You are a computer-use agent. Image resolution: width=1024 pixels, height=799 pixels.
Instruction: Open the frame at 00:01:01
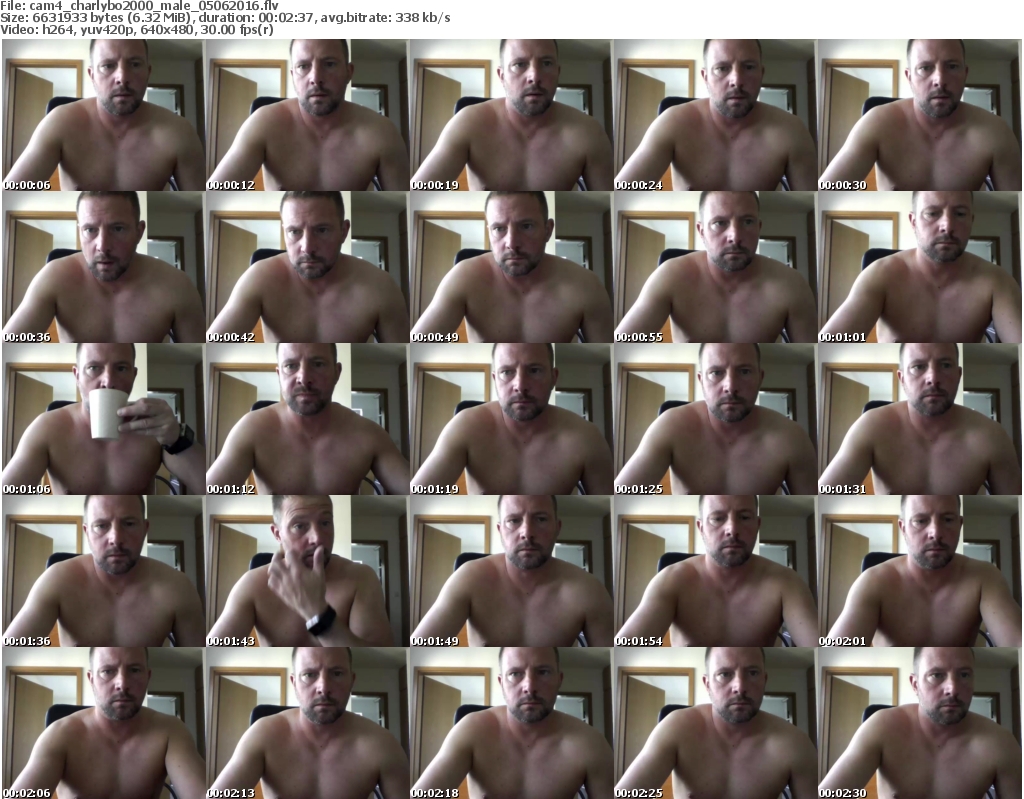pos(919,267)
